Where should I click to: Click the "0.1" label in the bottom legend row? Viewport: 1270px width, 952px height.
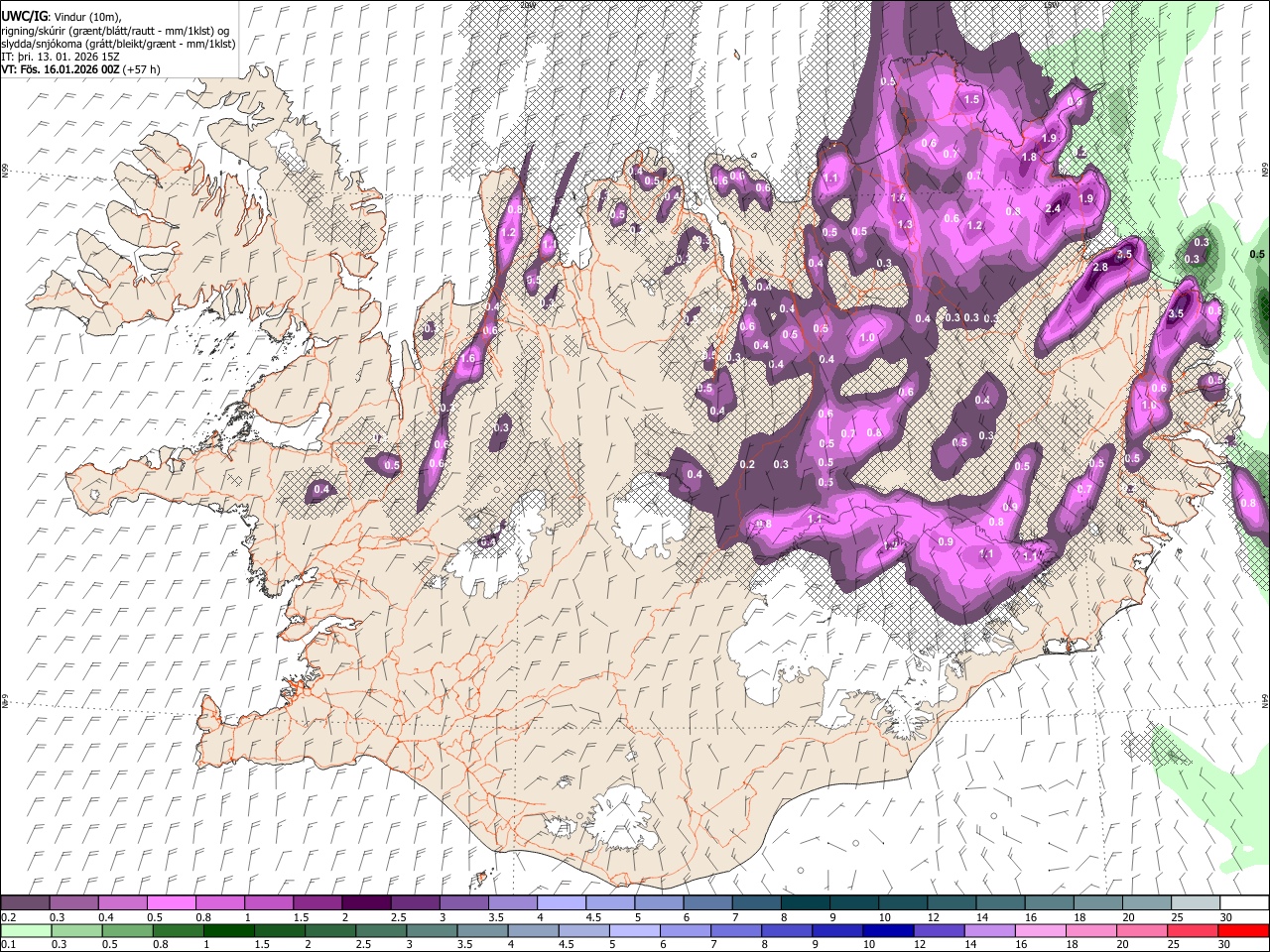tap(8, 944)
